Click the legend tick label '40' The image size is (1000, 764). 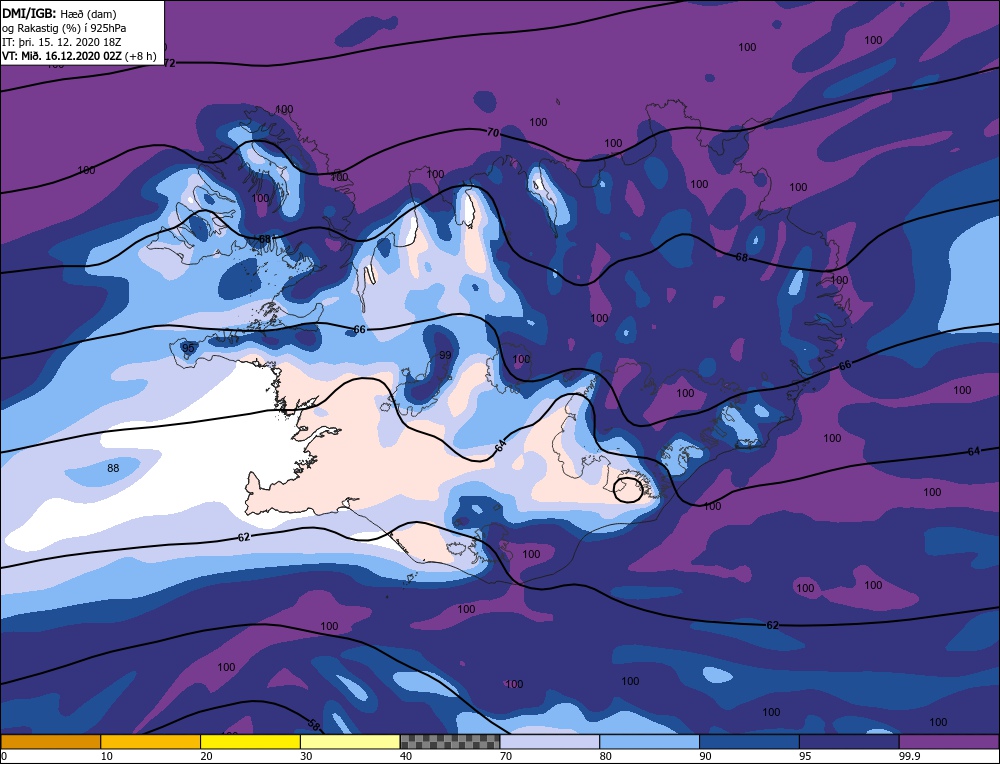coord(406,756)
